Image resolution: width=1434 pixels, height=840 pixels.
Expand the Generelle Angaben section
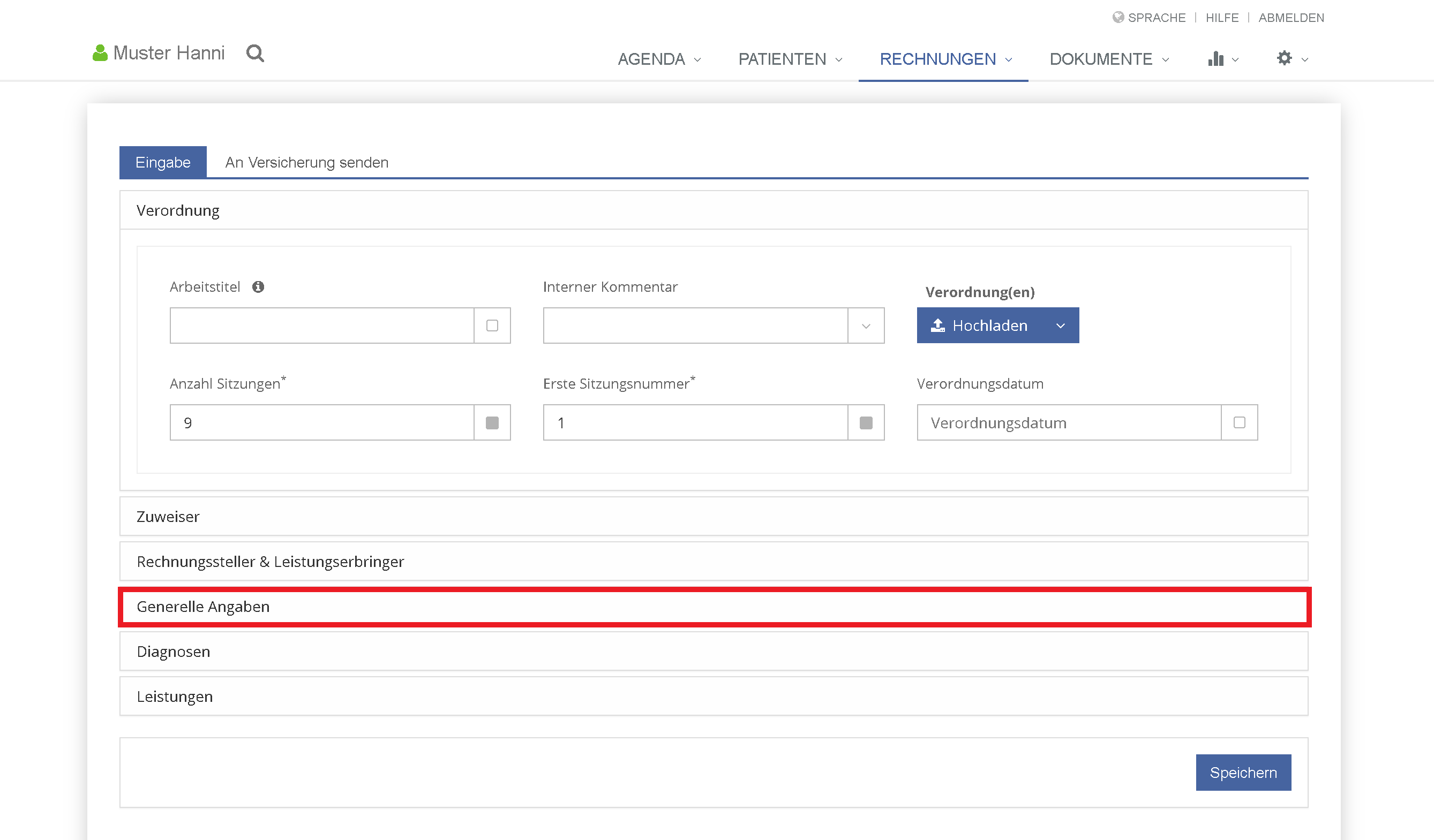point(714,606)
